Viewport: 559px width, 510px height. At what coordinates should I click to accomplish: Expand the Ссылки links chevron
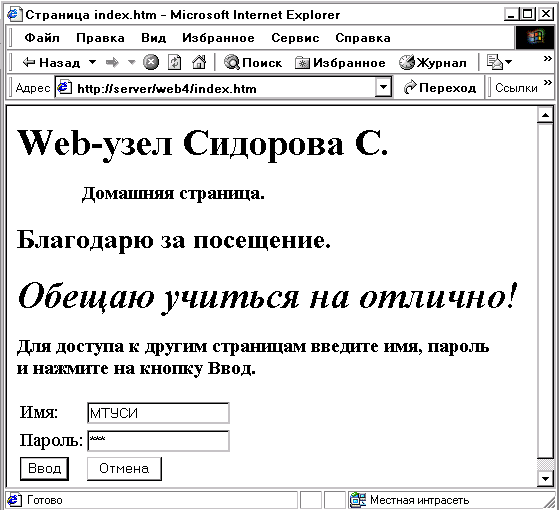click(548, 83)
